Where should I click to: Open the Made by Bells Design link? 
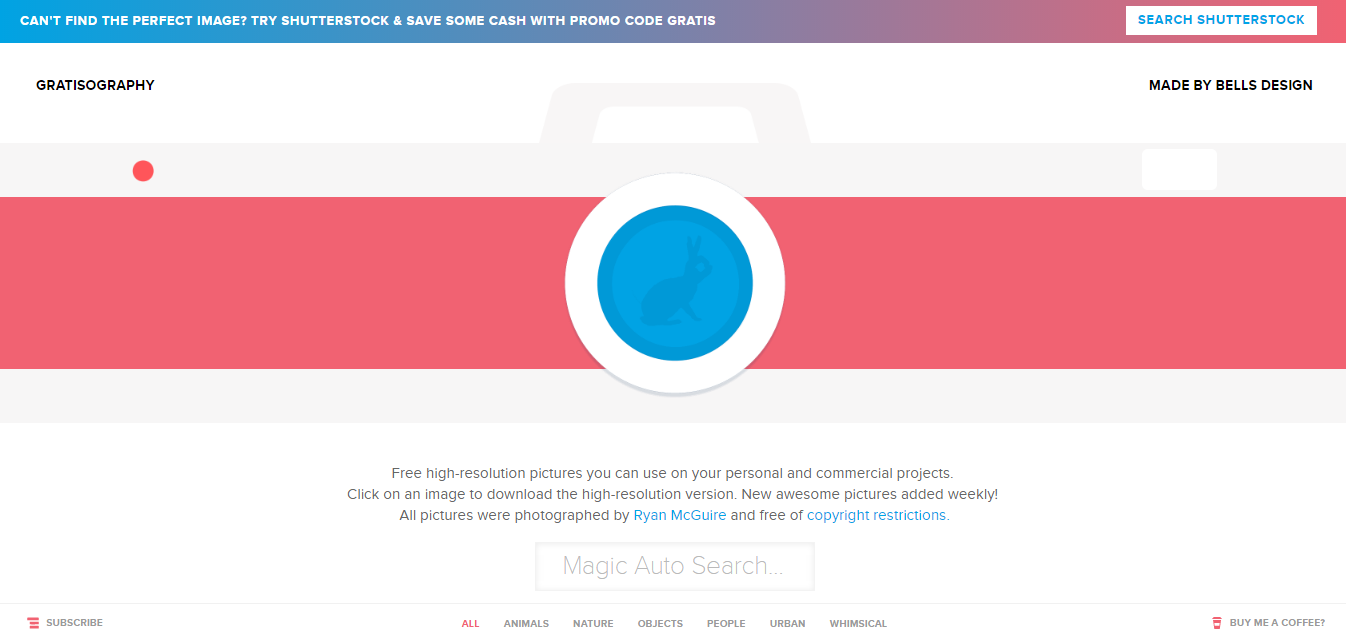tap(1230, 85)
